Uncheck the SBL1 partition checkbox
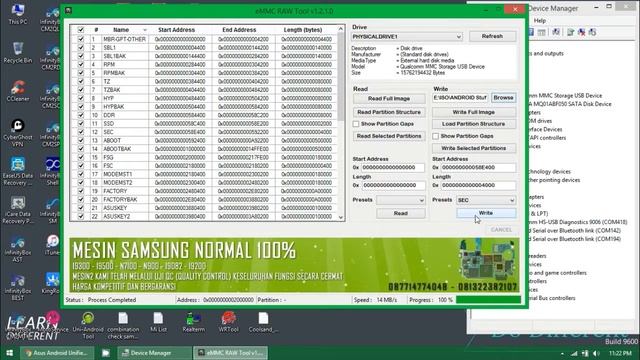Image resolution: width=640 pixels, height=360 pixels. click(80, 48)
